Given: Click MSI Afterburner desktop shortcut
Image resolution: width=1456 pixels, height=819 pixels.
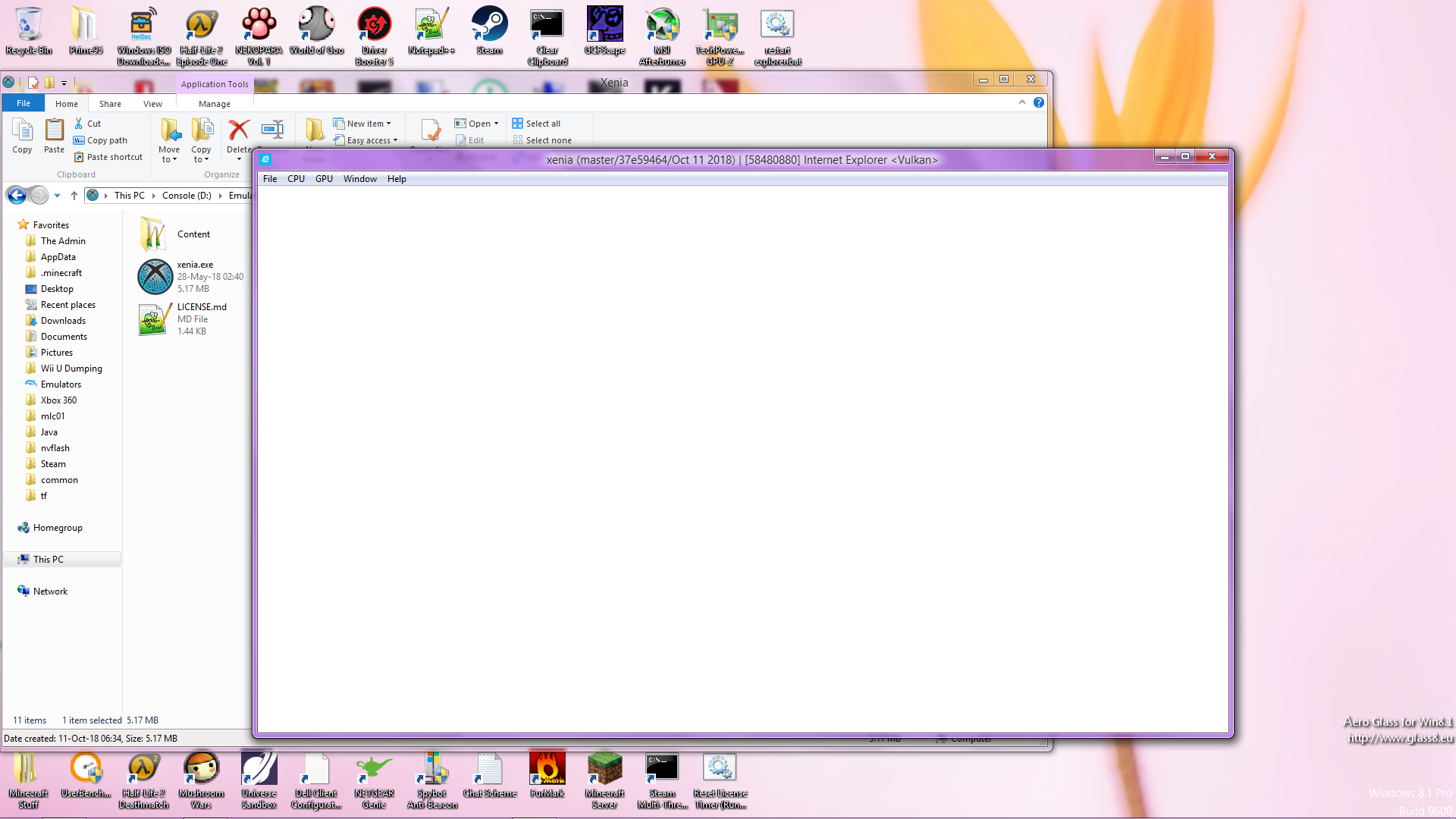Looking at the screenshot, I should point(662,36).
